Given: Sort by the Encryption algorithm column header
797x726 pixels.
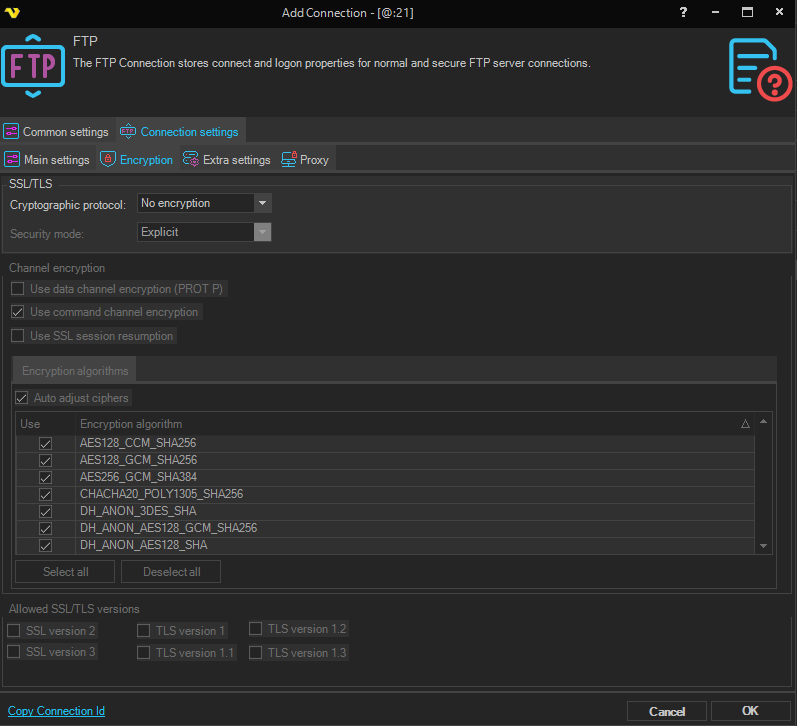Looking at the screenshot, I should point(400,424).
